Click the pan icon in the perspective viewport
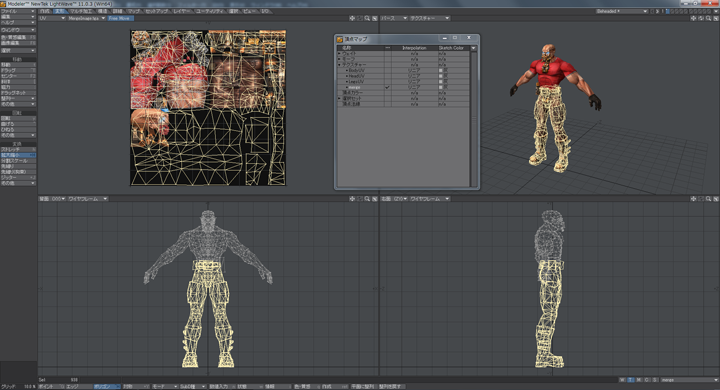The height and width of the screenshot is (390, 720). coord(693,18)
